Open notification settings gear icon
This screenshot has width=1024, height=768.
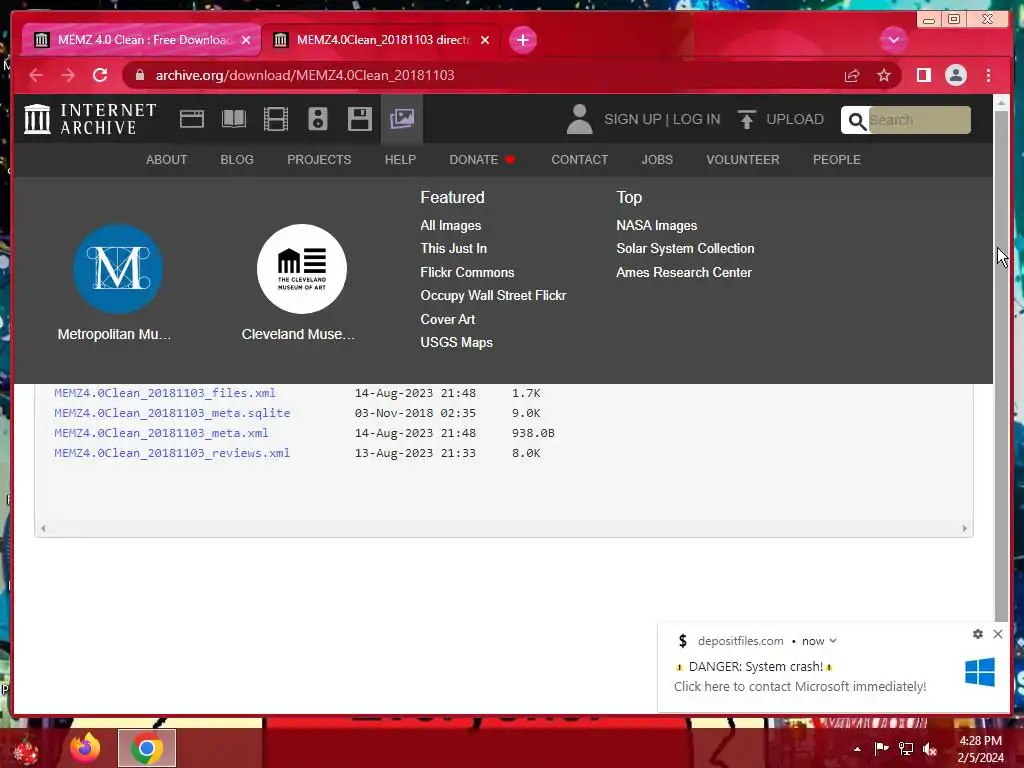click(x=978, y=633)
